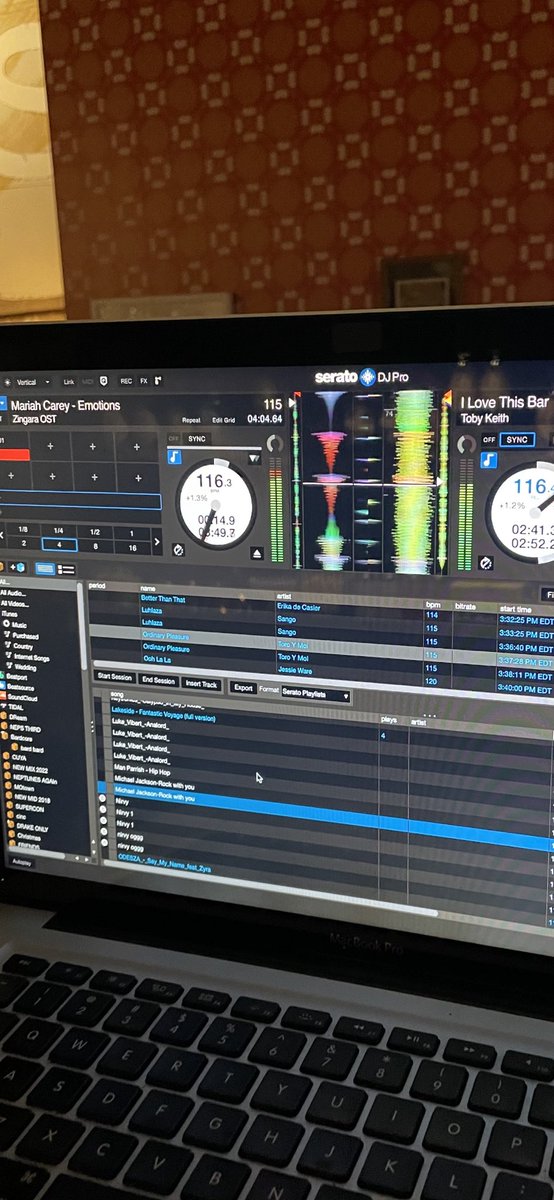Select the 2 beat auto loop
This screenshot has height=1200, width=554.
point(23,543)
